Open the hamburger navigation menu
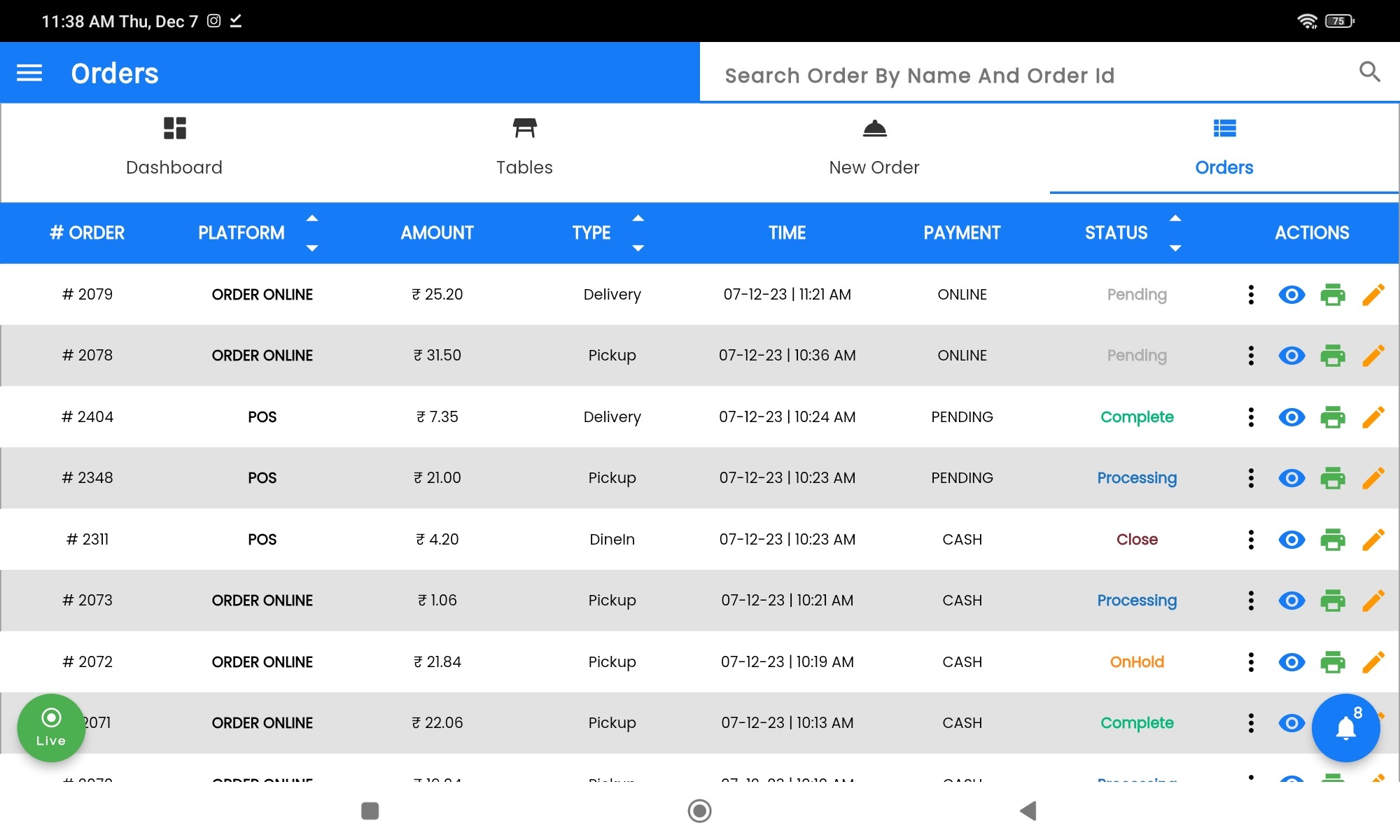The image size is (1400, 840). tap(29, 73)
